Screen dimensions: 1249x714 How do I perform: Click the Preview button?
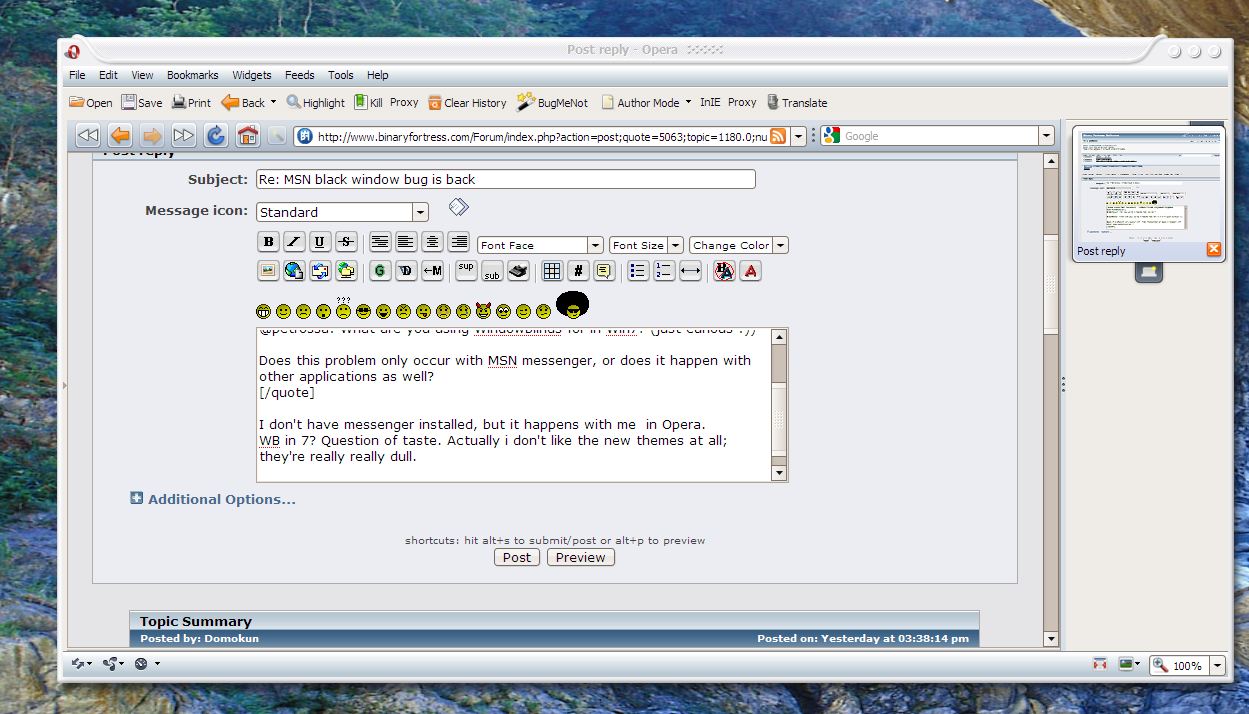(580, 557)
